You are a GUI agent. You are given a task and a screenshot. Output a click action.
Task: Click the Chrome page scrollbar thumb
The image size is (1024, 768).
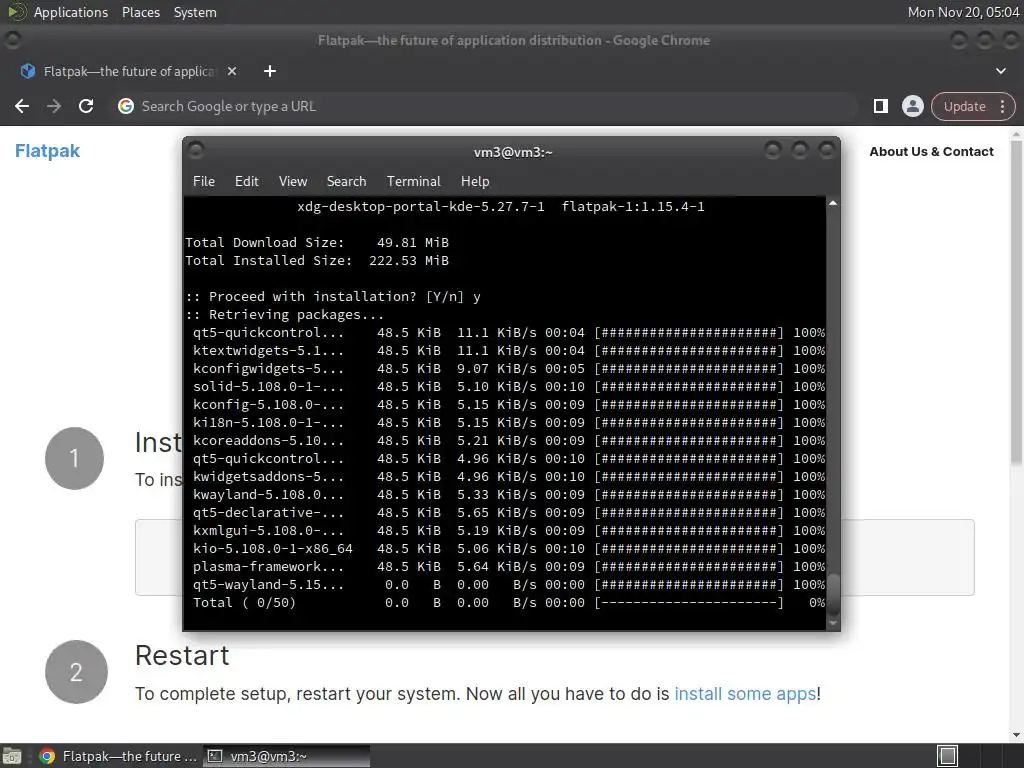(x=1016, y=302)
